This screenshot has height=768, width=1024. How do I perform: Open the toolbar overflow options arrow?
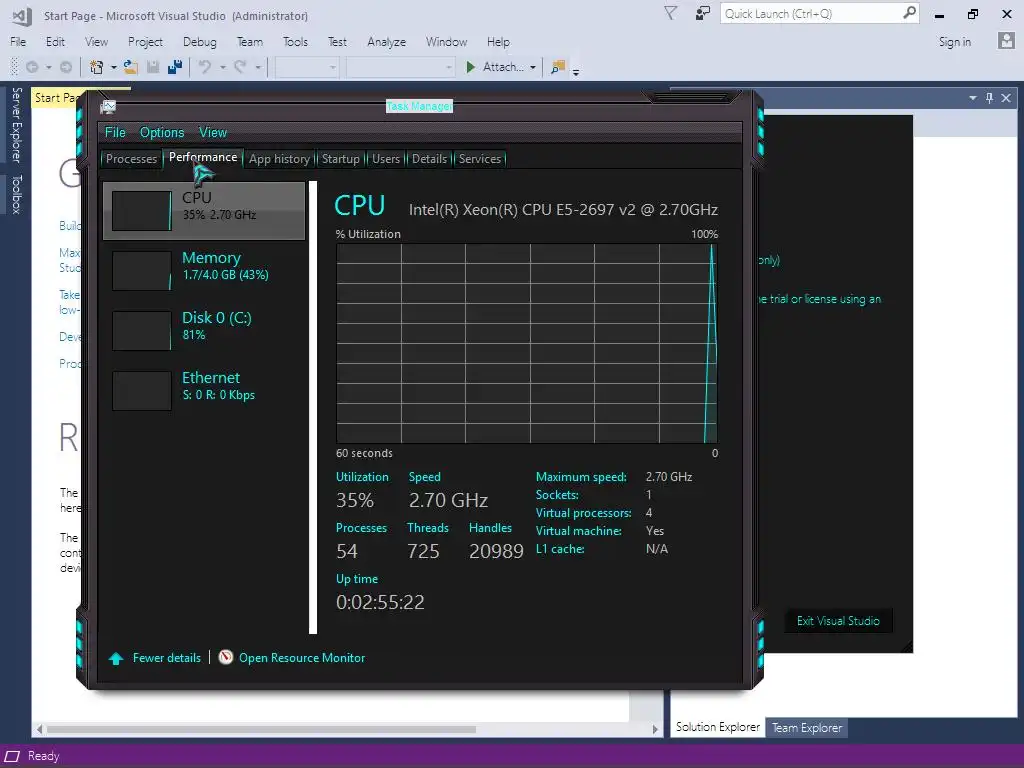coord(576,72)
